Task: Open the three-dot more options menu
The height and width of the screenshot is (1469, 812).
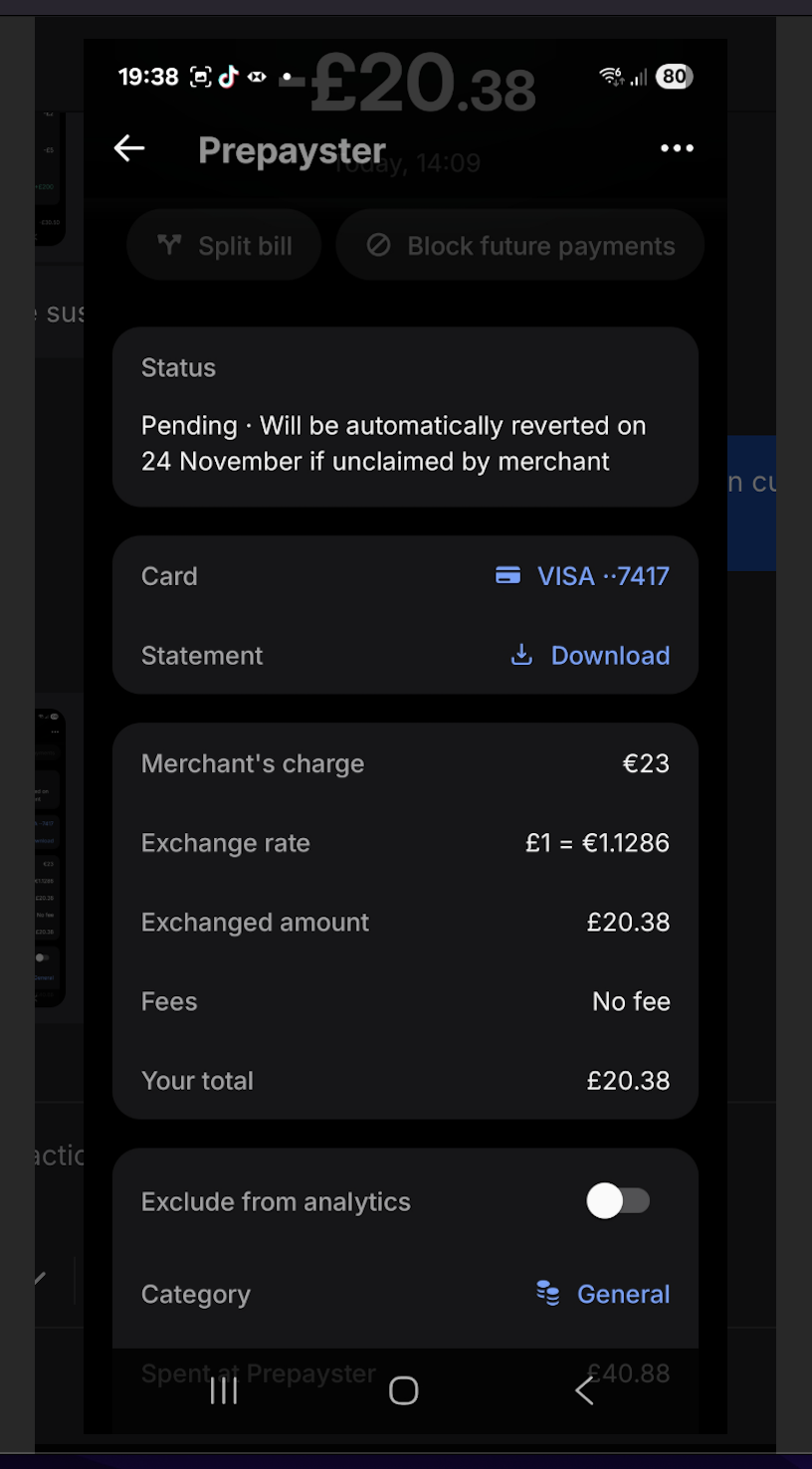Action: (x=677, y=149)
